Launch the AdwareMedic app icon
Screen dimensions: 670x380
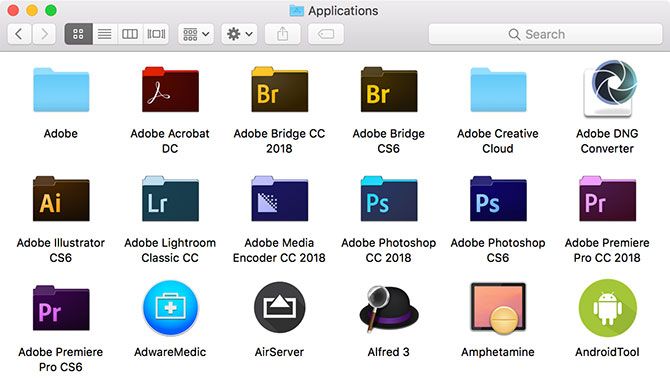[x=170, y=308]
